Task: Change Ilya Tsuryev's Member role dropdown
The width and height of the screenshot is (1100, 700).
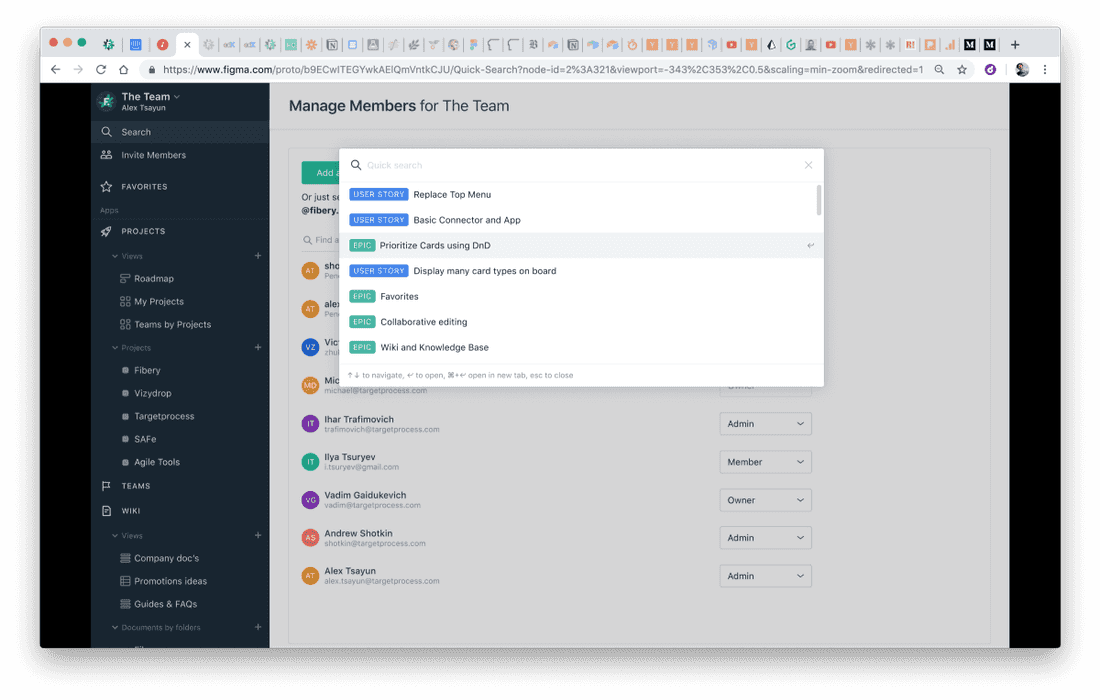Action: [x=765, y=461]
